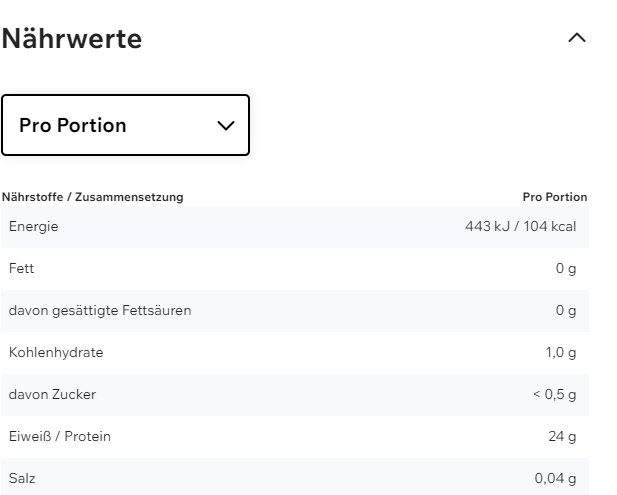The image size is (617, 495).
Task: Click the 0 g value for gesättigte Fettsäuren
Action: (566, 311)
